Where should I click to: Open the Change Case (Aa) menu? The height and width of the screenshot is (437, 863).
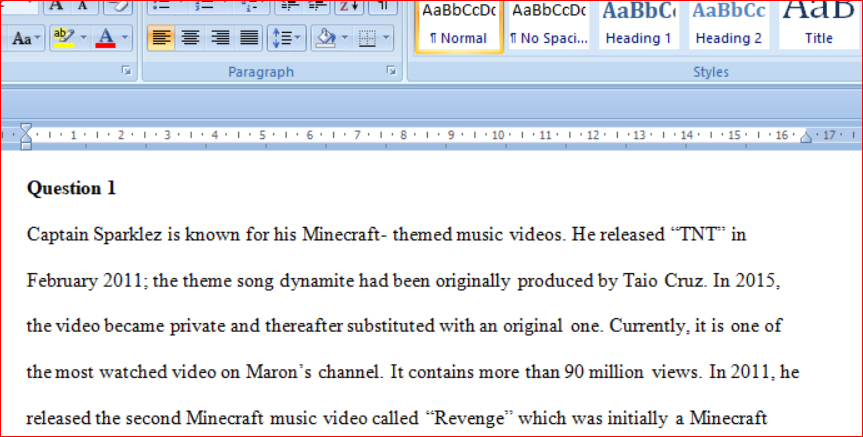(25, 38)
